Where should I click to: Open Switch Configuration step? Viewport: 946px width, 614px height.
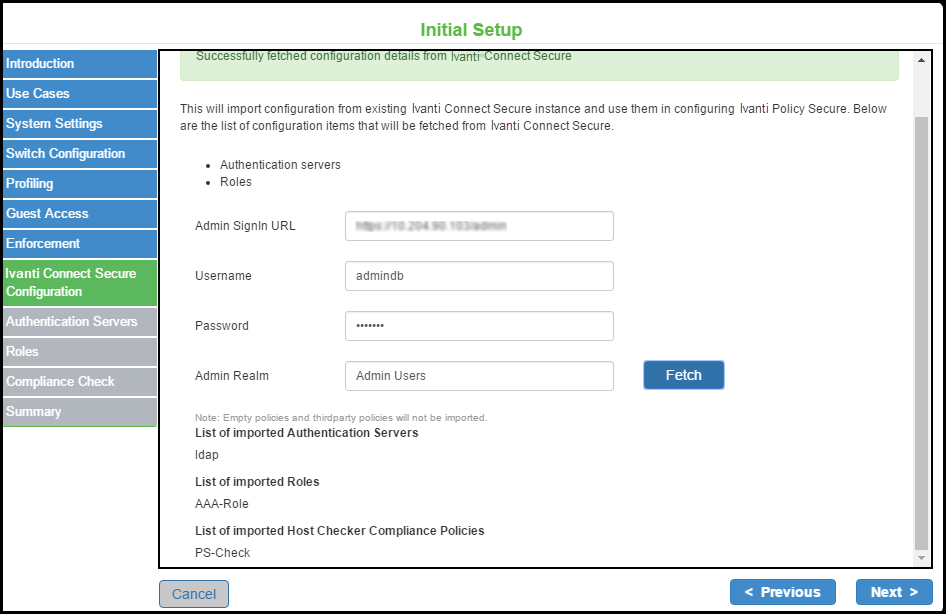click(x=78, y=154)
